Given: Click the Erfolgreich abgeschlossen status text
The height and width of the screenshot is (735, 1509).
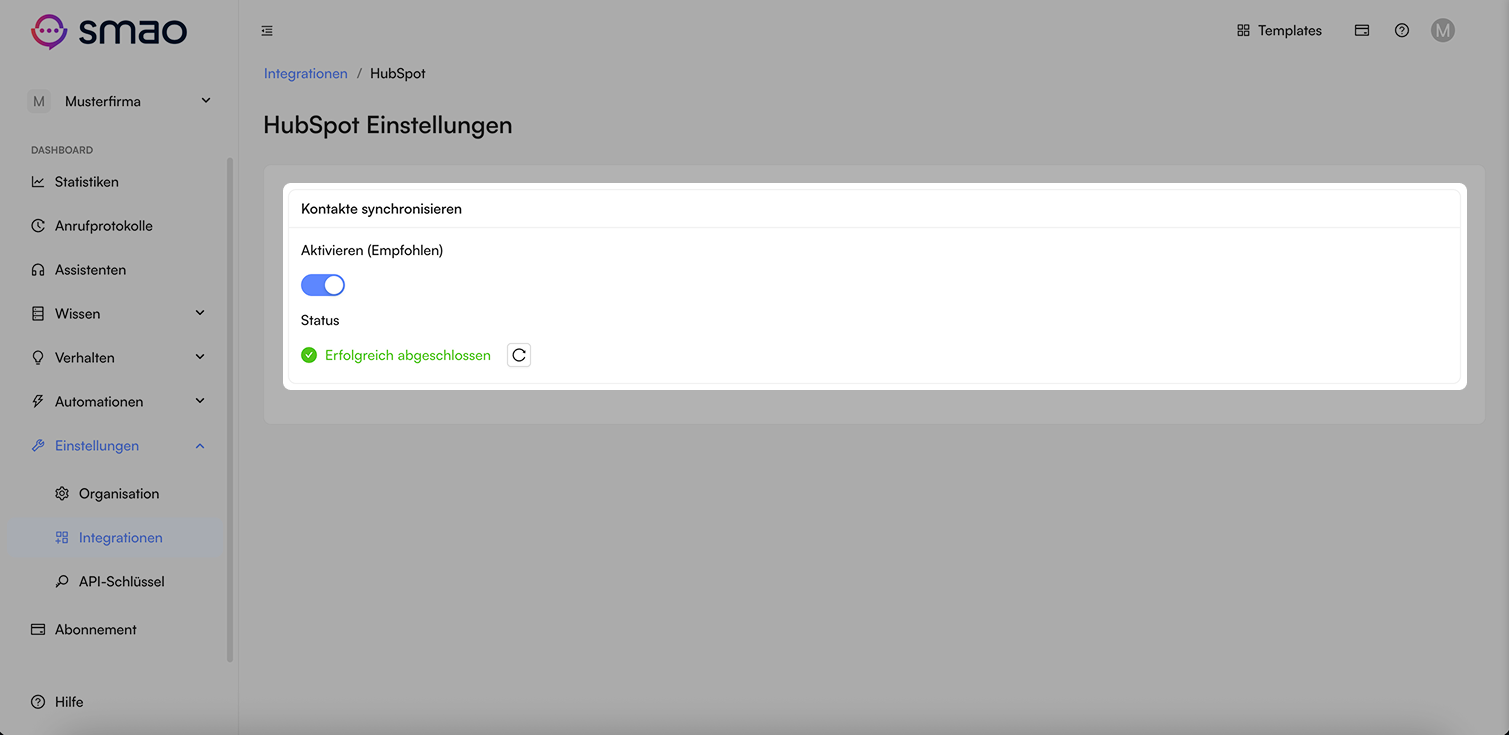Looking at the screenshot, I should [408, 355].
